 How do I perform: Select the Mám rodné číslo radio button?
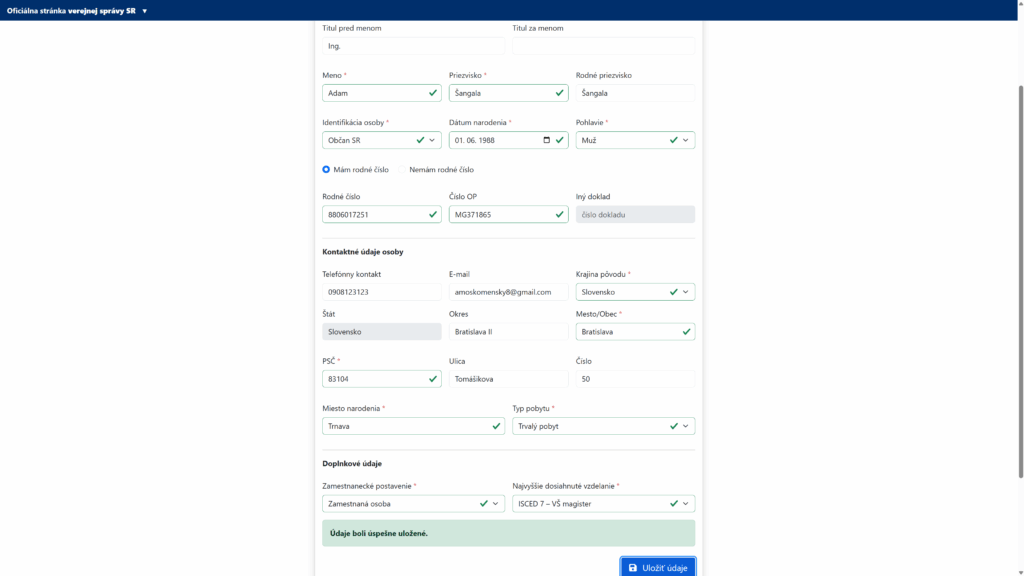click(326, 170)
